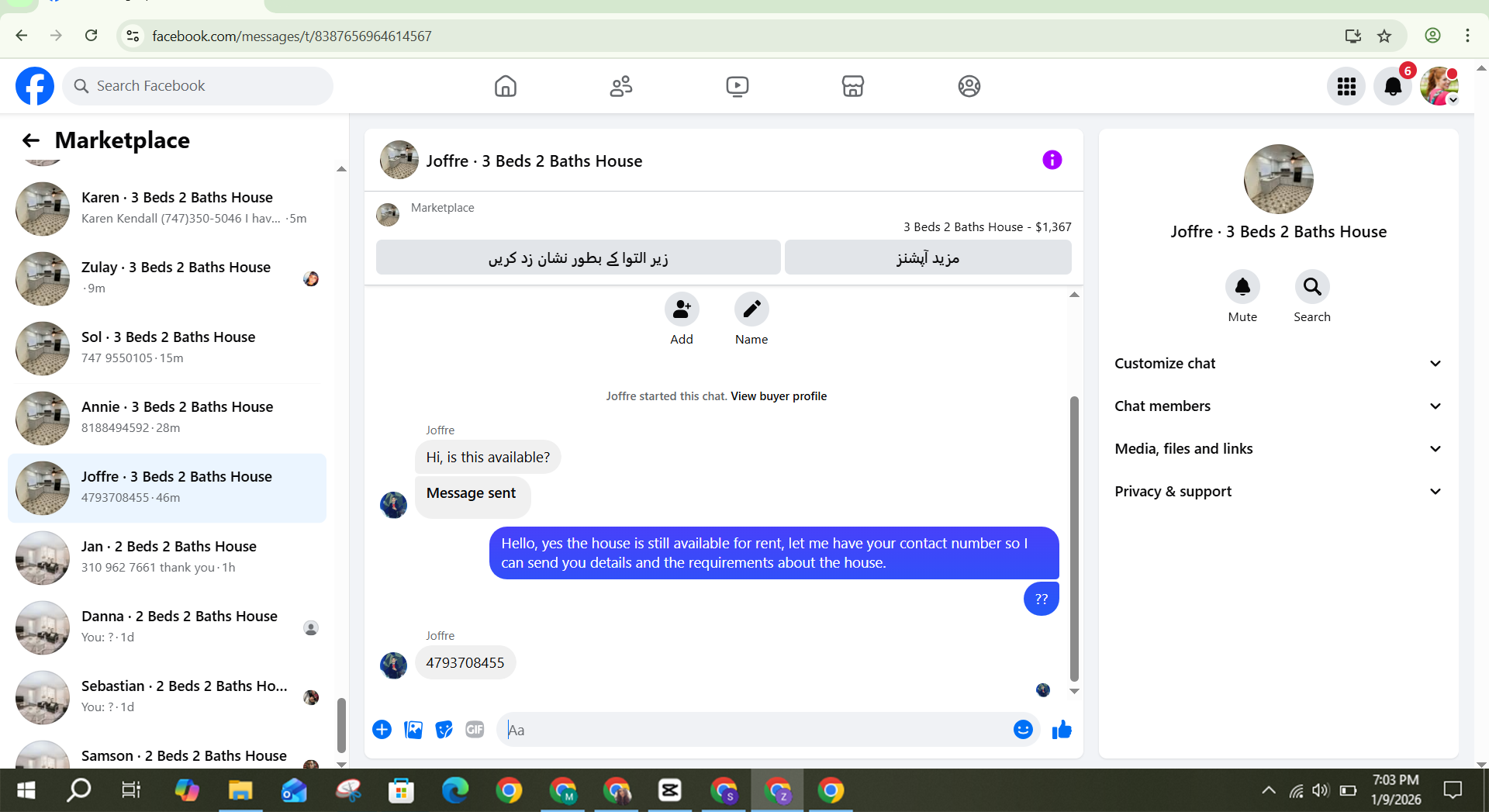Click the message input field
1489x812 pixels.
coord(756,730)
